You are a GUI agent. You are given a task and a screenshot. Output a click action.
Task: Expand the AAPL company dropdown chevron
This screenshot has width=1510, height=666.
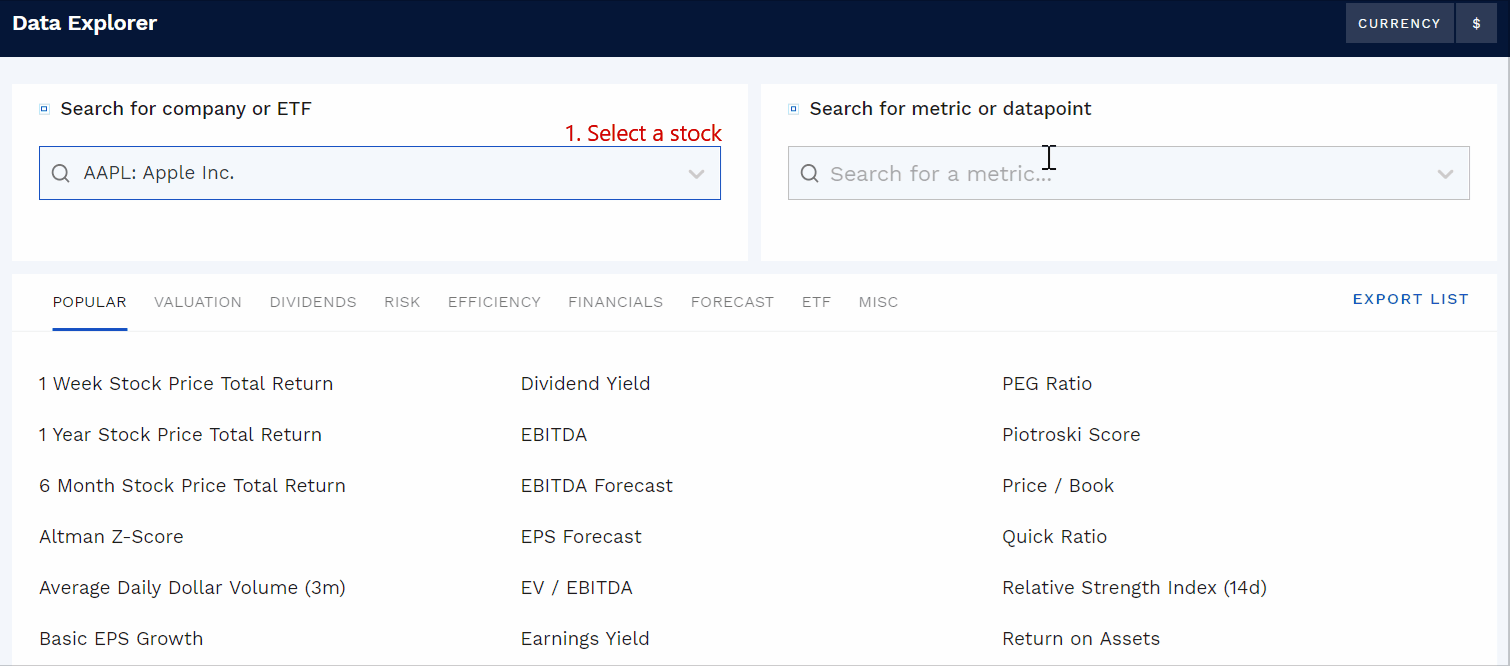pos(696,174)
